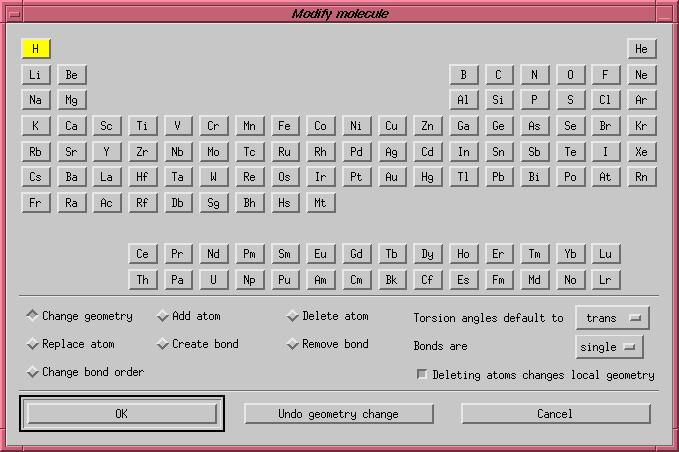679x452 pixels.
Task: Select chlorine Cl element button
Action: [605, 100]
